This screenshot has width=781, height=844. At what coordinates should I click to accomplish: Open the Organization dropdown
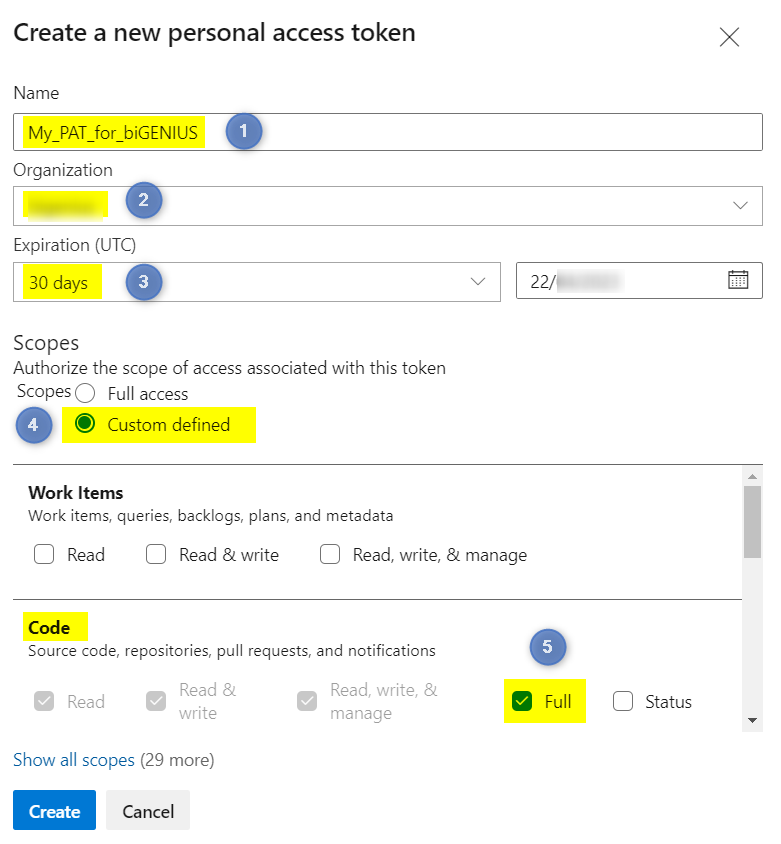pos(740,205)
